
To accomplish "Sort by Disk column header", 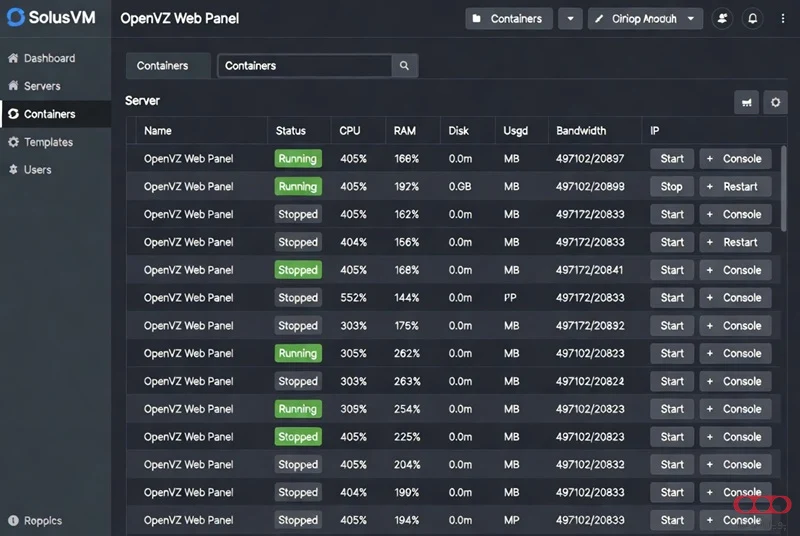I will (458, 131).
